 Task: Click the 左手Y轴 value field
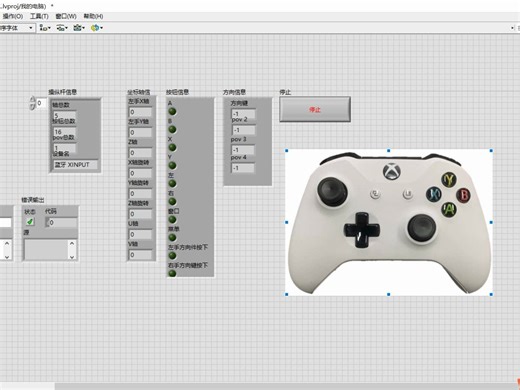click(140, 133)
